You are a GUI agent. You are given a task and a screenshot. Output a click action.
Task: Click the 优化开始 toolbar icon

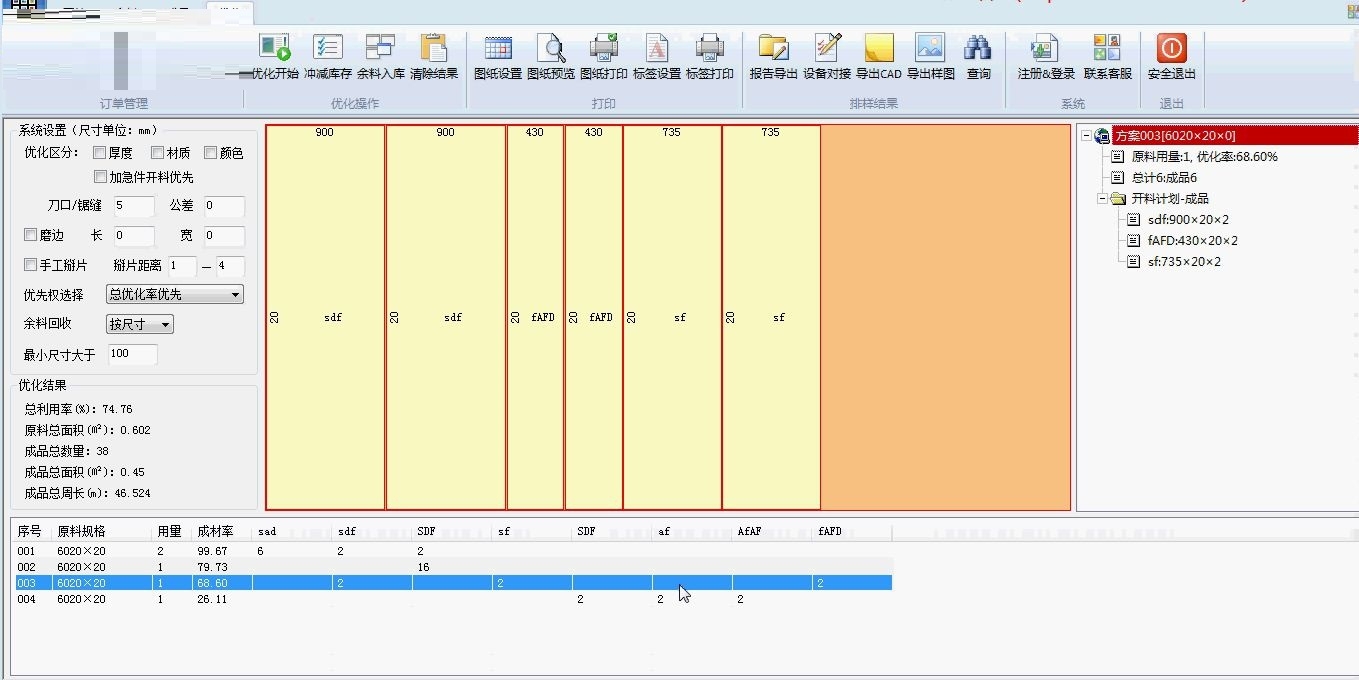(x=274, y=47)
